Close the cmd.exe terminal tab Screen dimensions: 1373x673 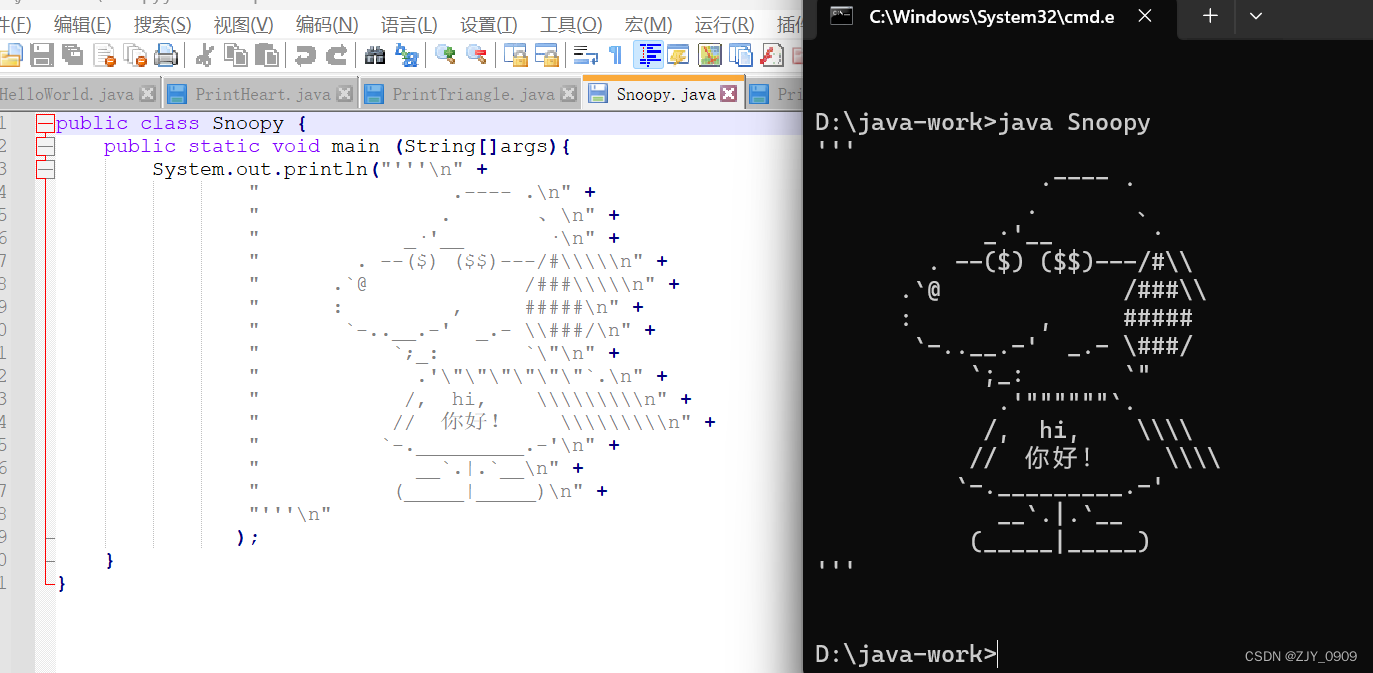pyautogui.click(x=1144, y=16)
